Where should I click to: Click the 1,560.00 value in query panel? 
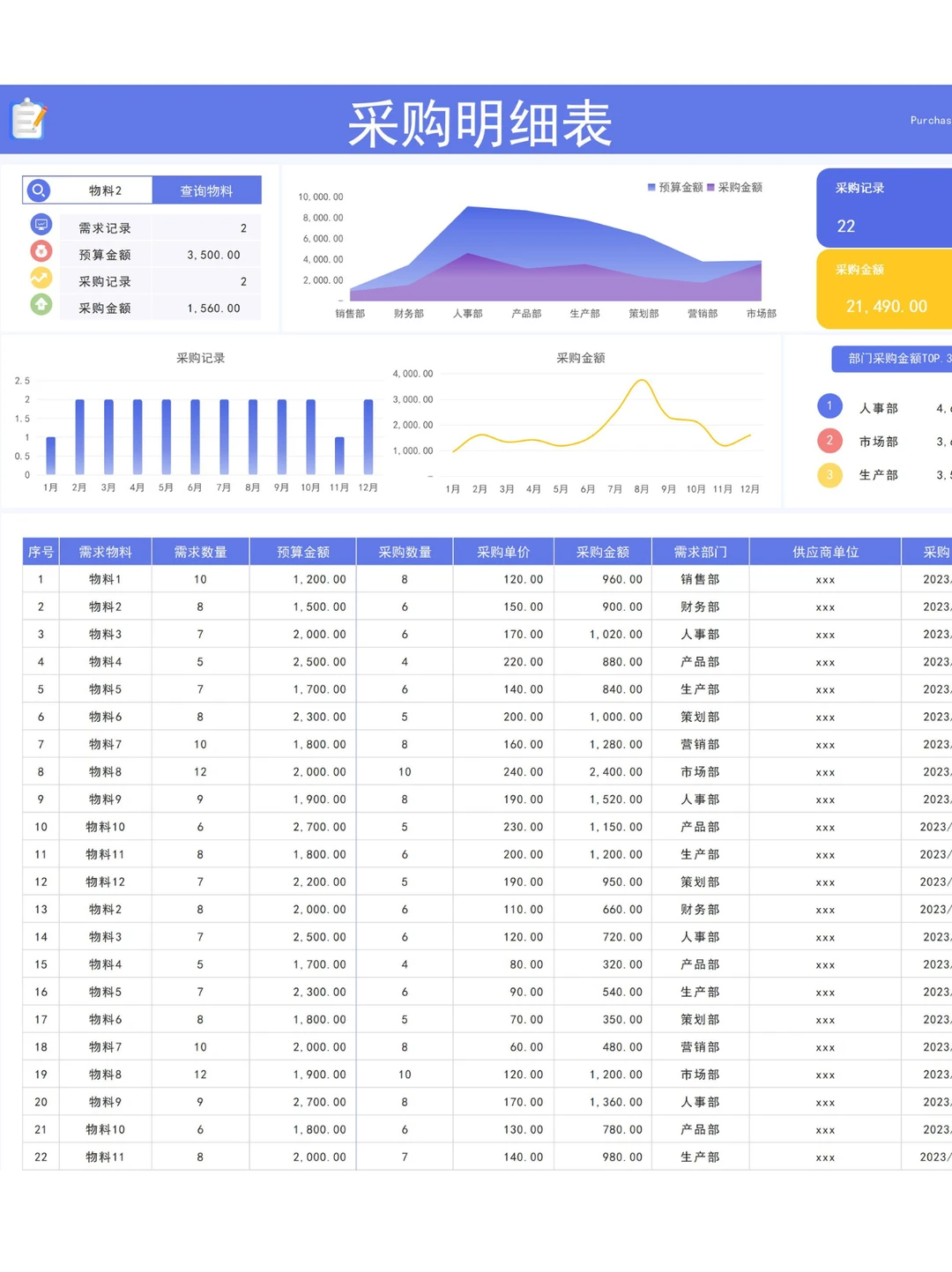coord(213,308)
